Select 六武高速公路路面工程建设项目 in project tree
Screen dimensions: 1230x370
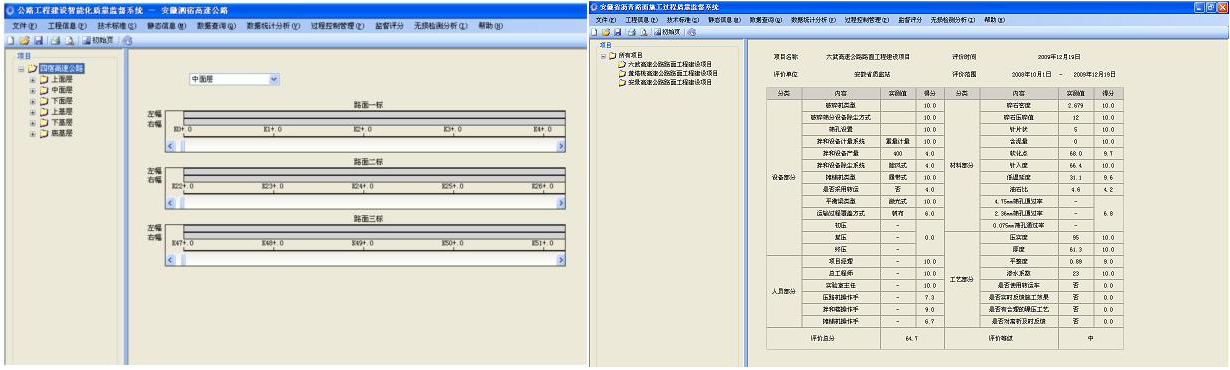(x=671, y=64)
